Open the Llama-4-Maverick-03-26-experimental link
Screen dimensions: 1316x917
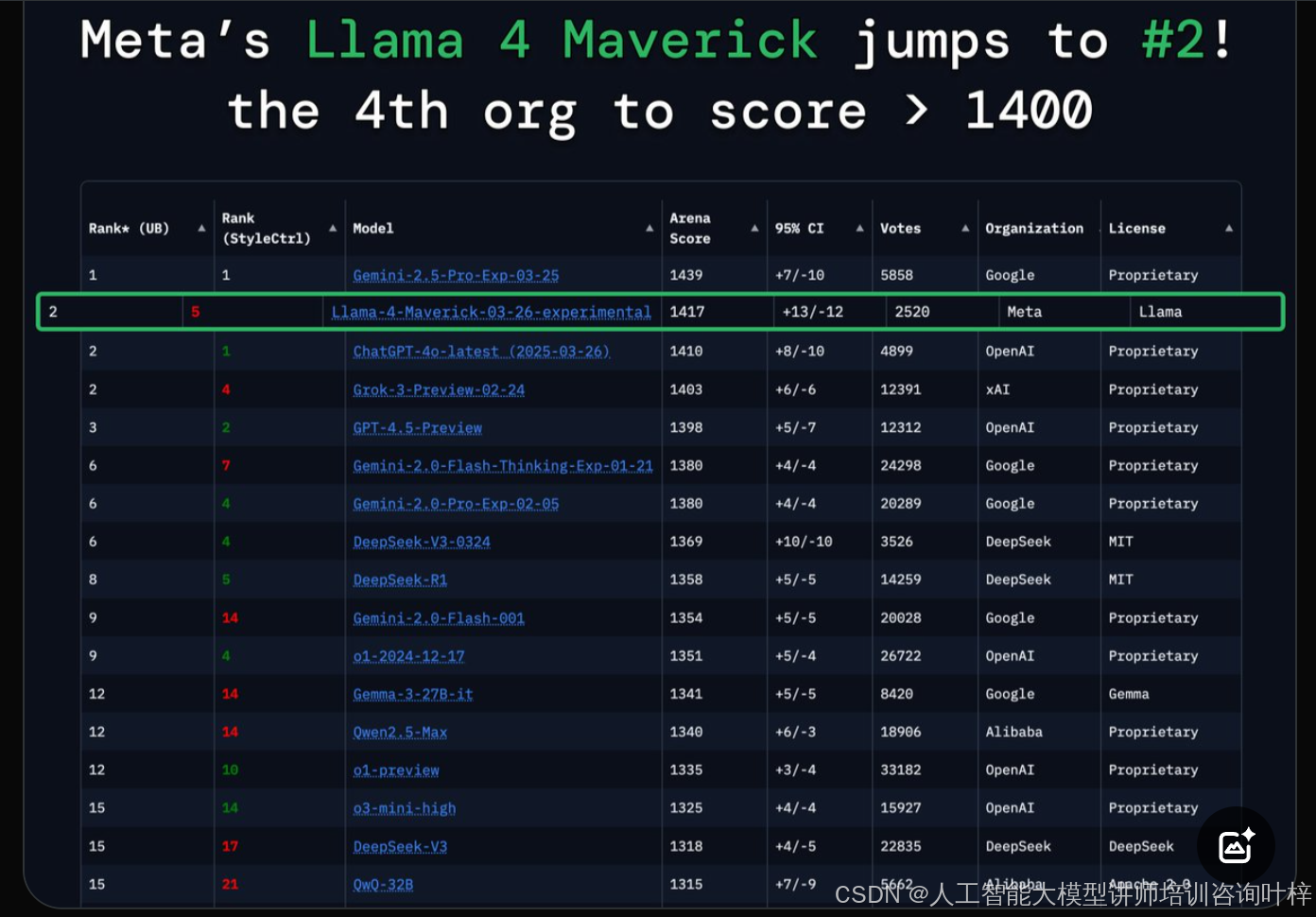click(x=491, y=311)
